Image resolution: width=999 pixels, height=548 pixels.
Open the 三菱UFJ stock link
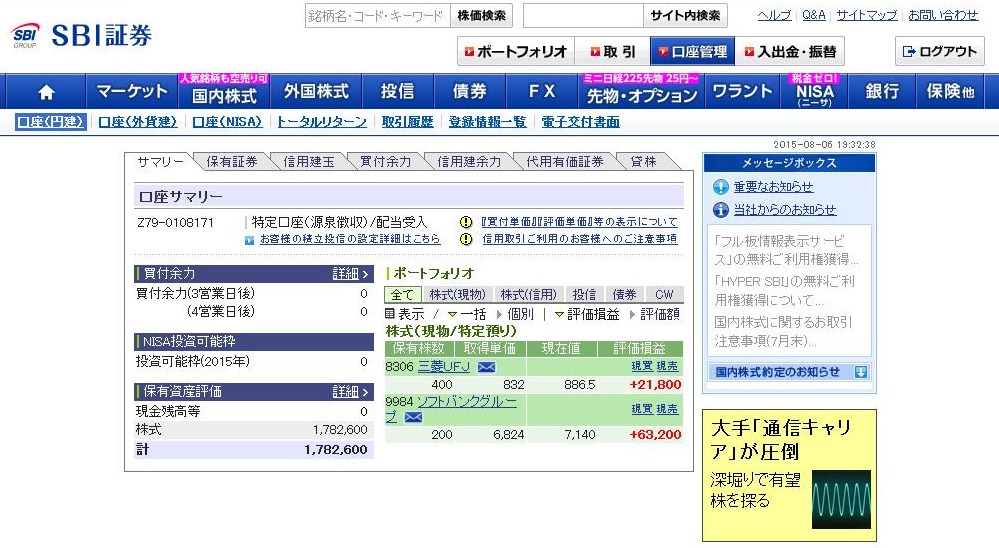point(443,367)
